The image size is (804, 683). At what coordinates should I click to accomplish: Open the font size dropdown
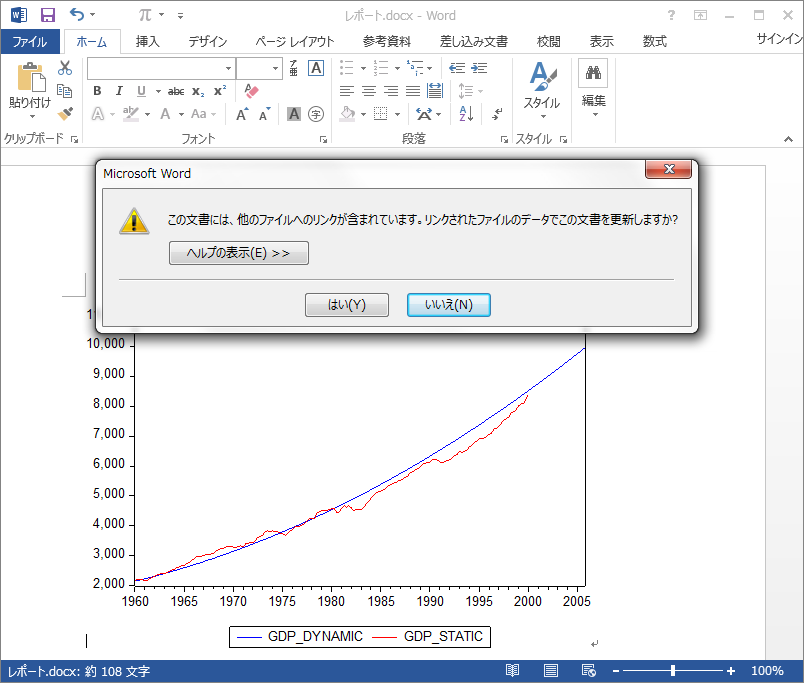[x=275, y=68]
